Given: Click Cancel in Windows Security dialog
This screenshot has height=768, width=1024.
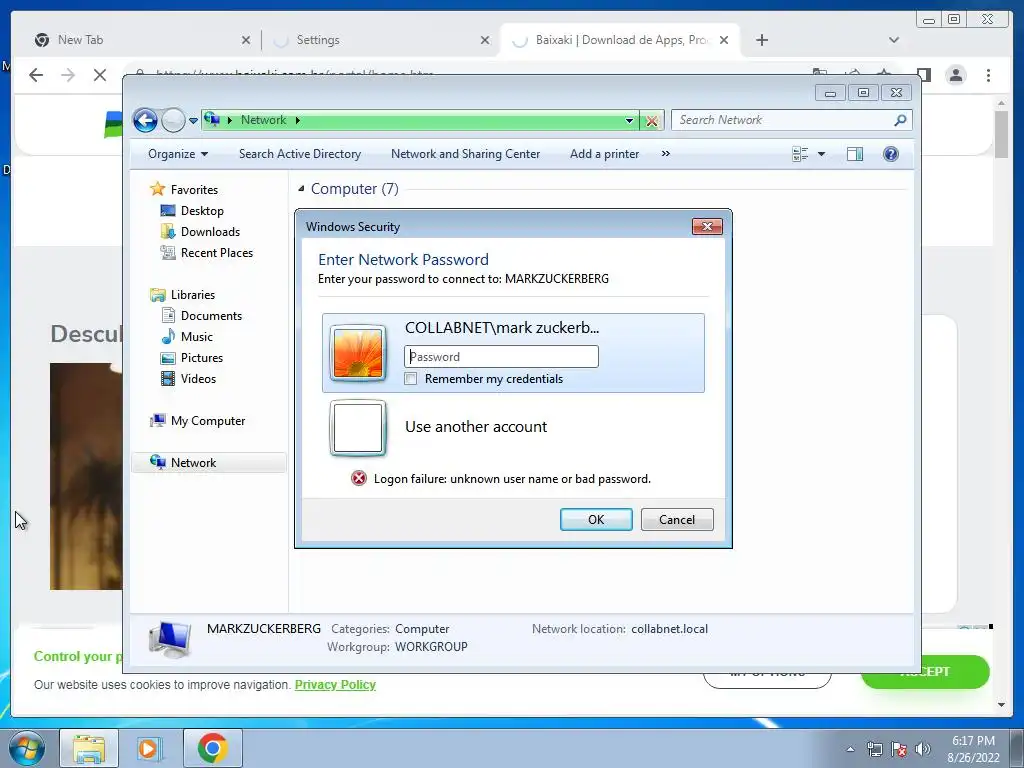Looking at the screenshot, I should [x=677, y=520].
